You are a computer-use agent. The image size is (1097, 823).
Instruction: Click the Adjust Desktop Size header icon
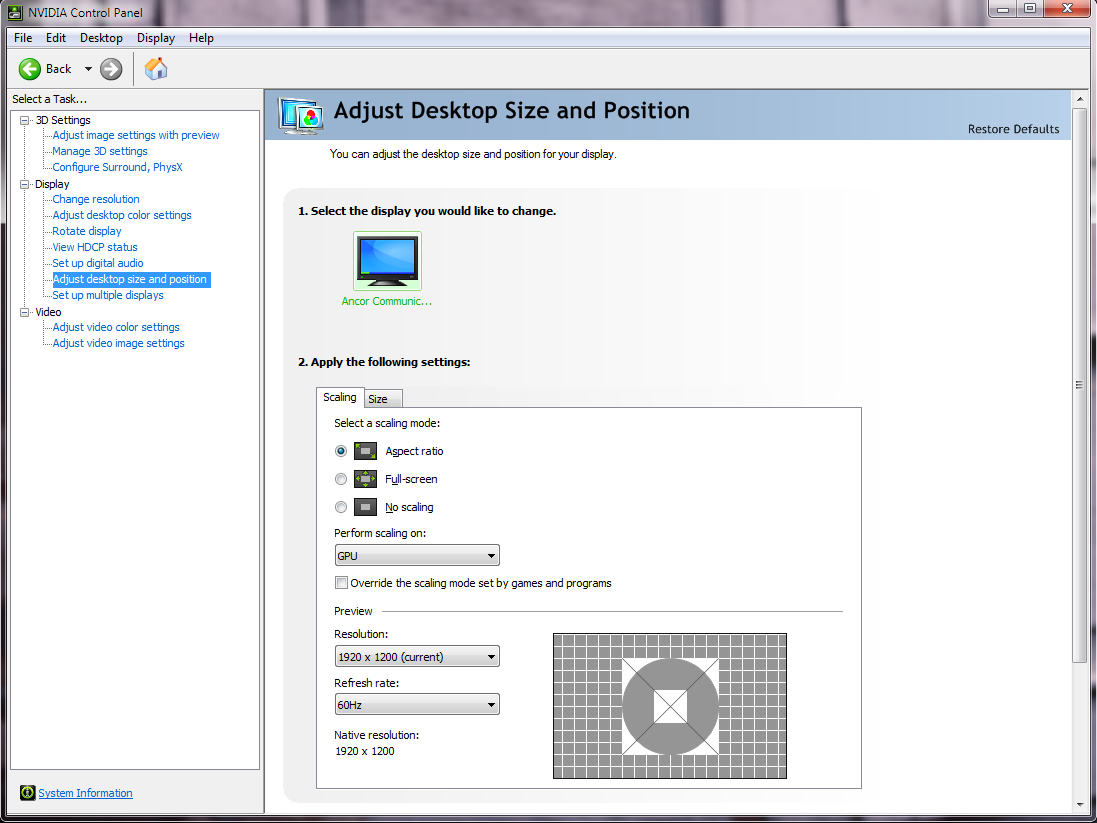(301, 115)
